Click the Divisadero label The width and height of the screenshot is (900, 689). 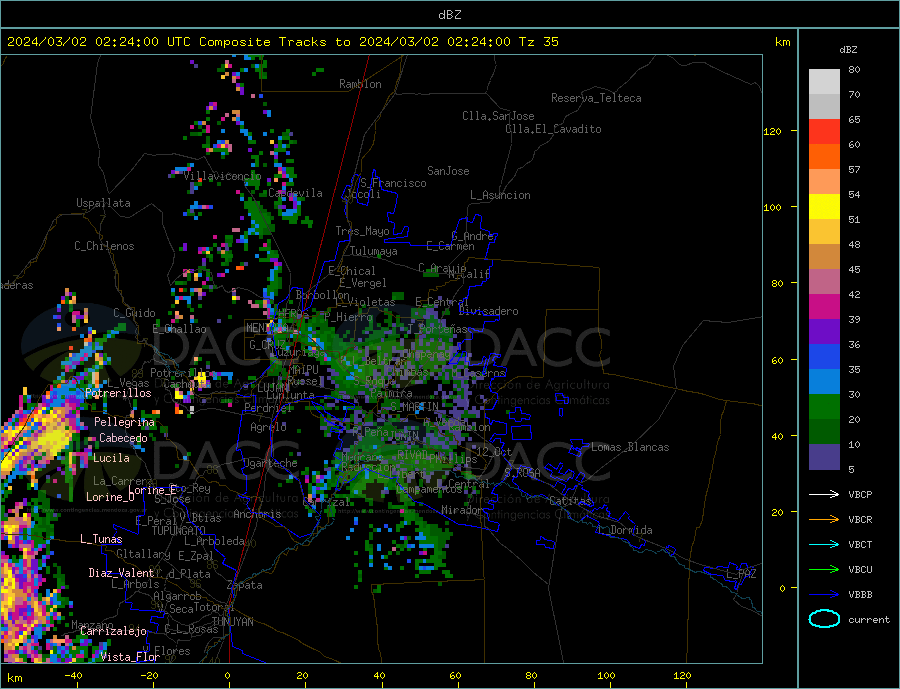[488, 311]
